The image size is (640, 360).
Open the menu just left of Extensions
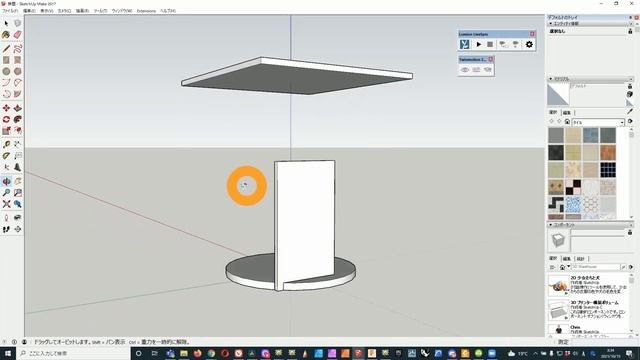point(122,11)
